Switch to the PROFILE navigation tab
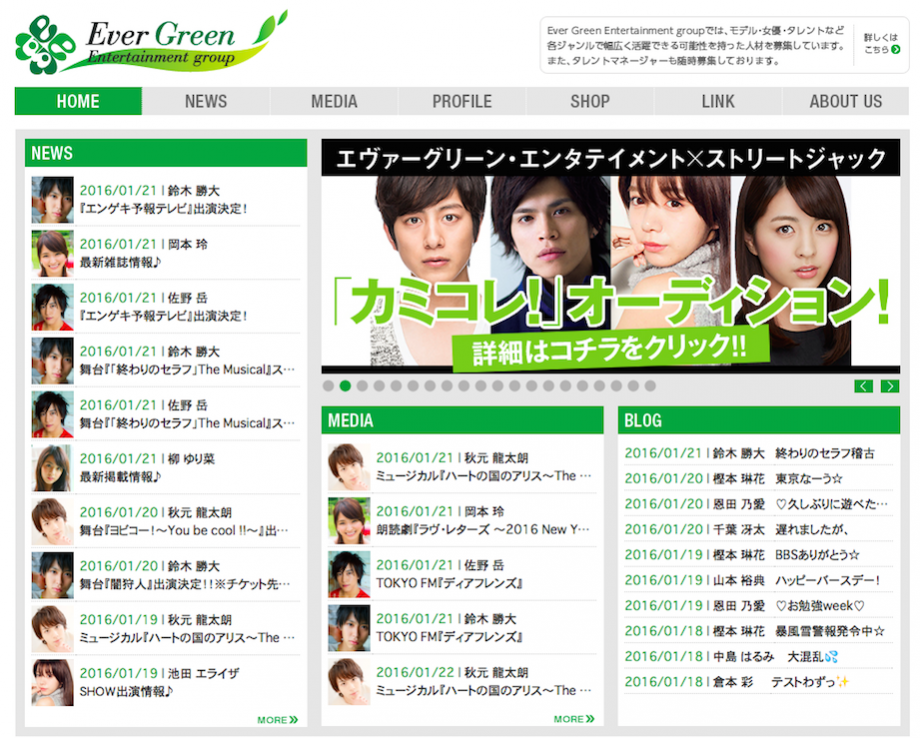 point(462,101)
